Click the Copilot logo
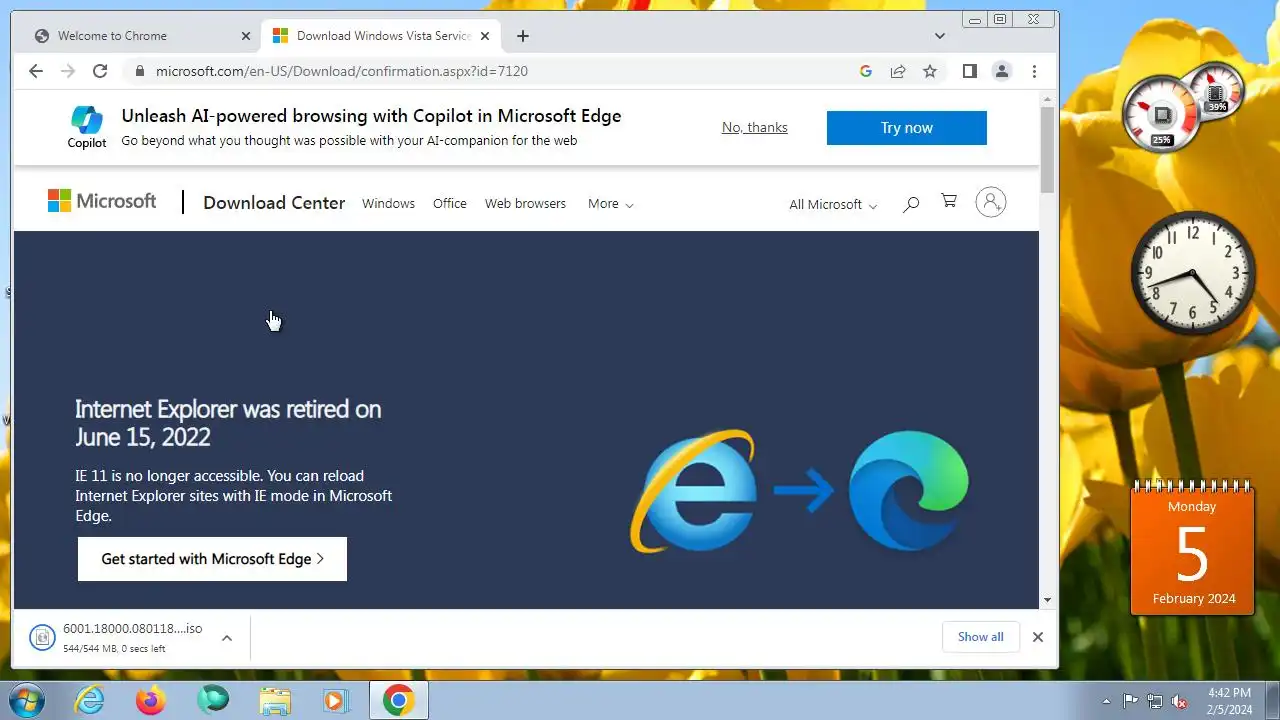The height and width of the screenshot is (720, 1280). pyautogui.click(x=87, y=127)
